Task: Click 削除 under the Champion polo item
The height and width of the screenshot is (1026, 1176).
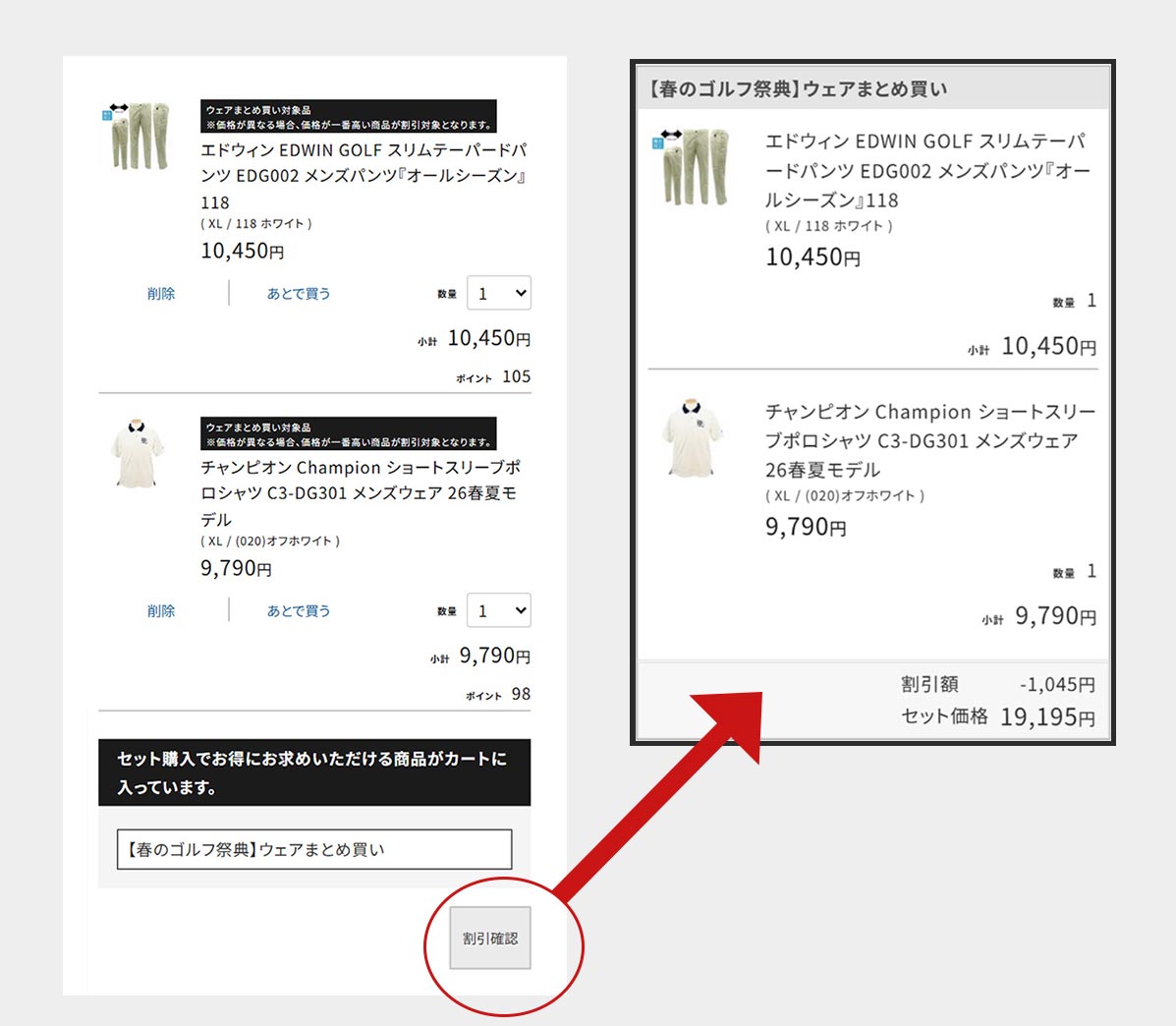Action: point(161,611)
